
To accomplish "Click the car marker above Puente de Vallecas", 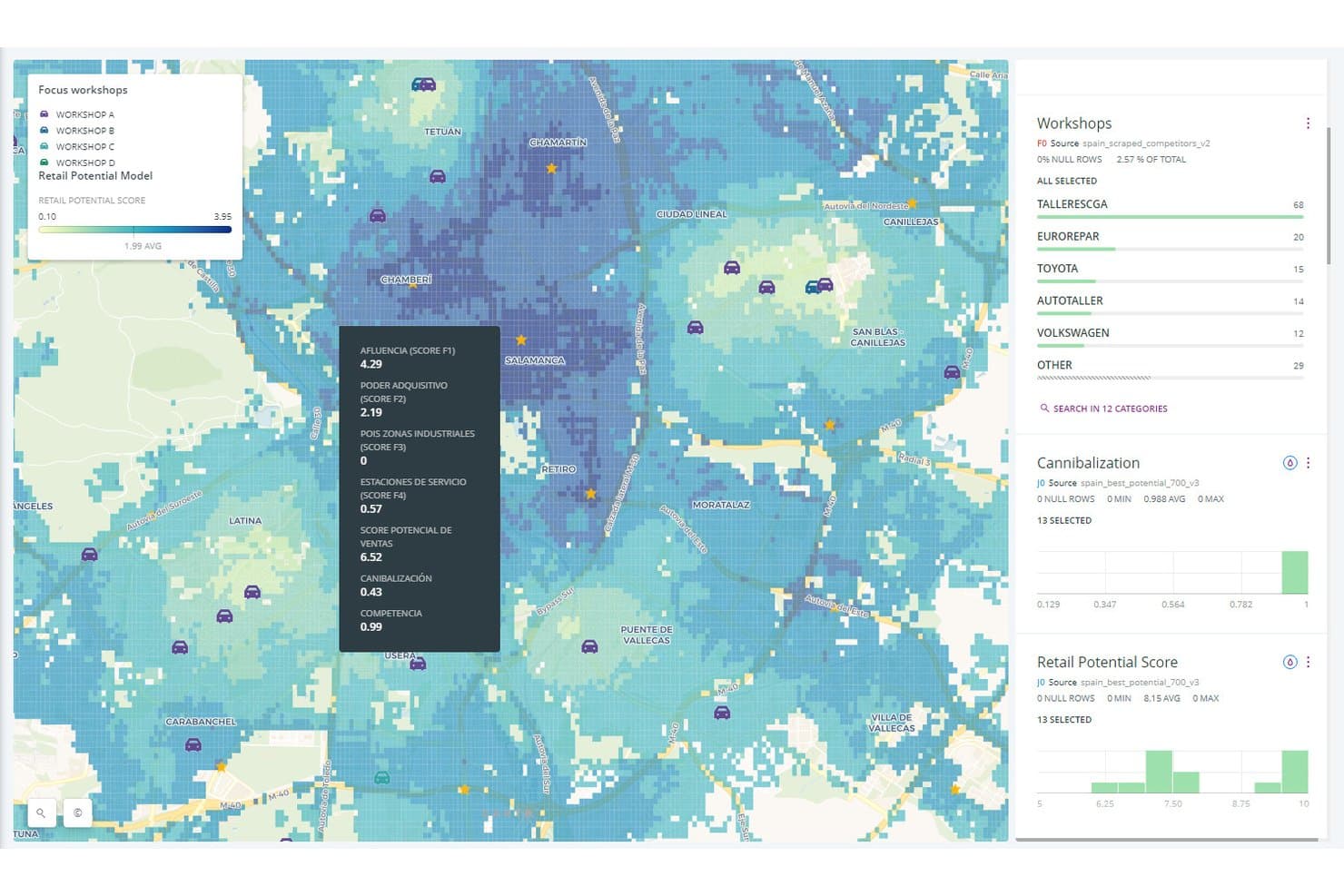I will click(x=589, y=647).
